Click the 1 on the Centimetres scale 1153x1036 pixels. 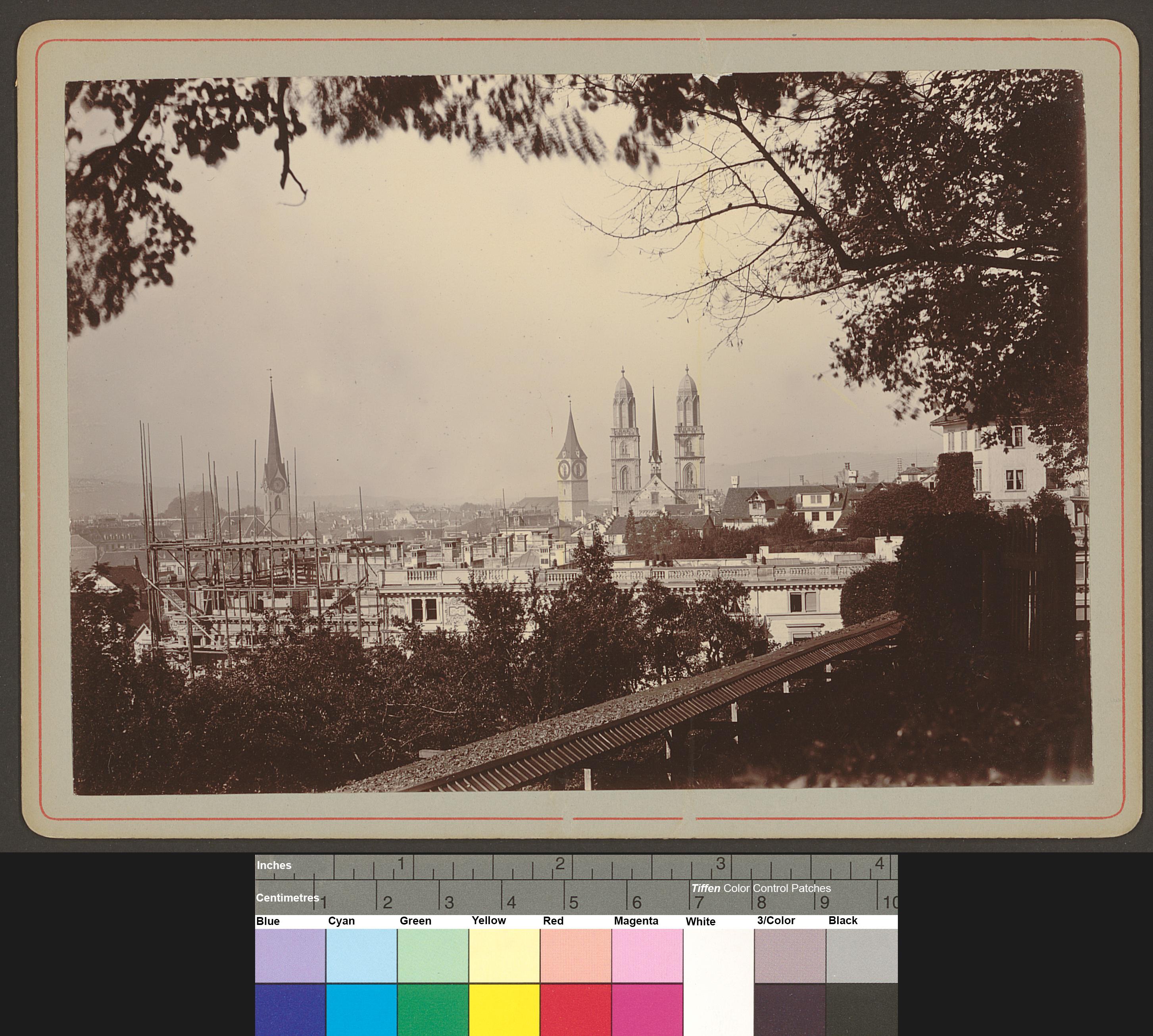pos(323,902)
